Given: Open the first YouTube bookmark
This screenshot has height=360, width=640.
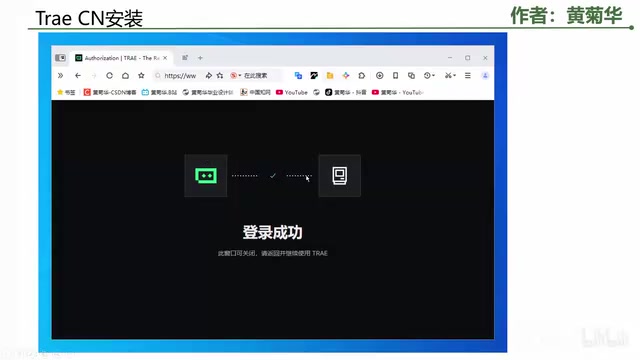Looking at the screenshot, I should tap(292, 93).
